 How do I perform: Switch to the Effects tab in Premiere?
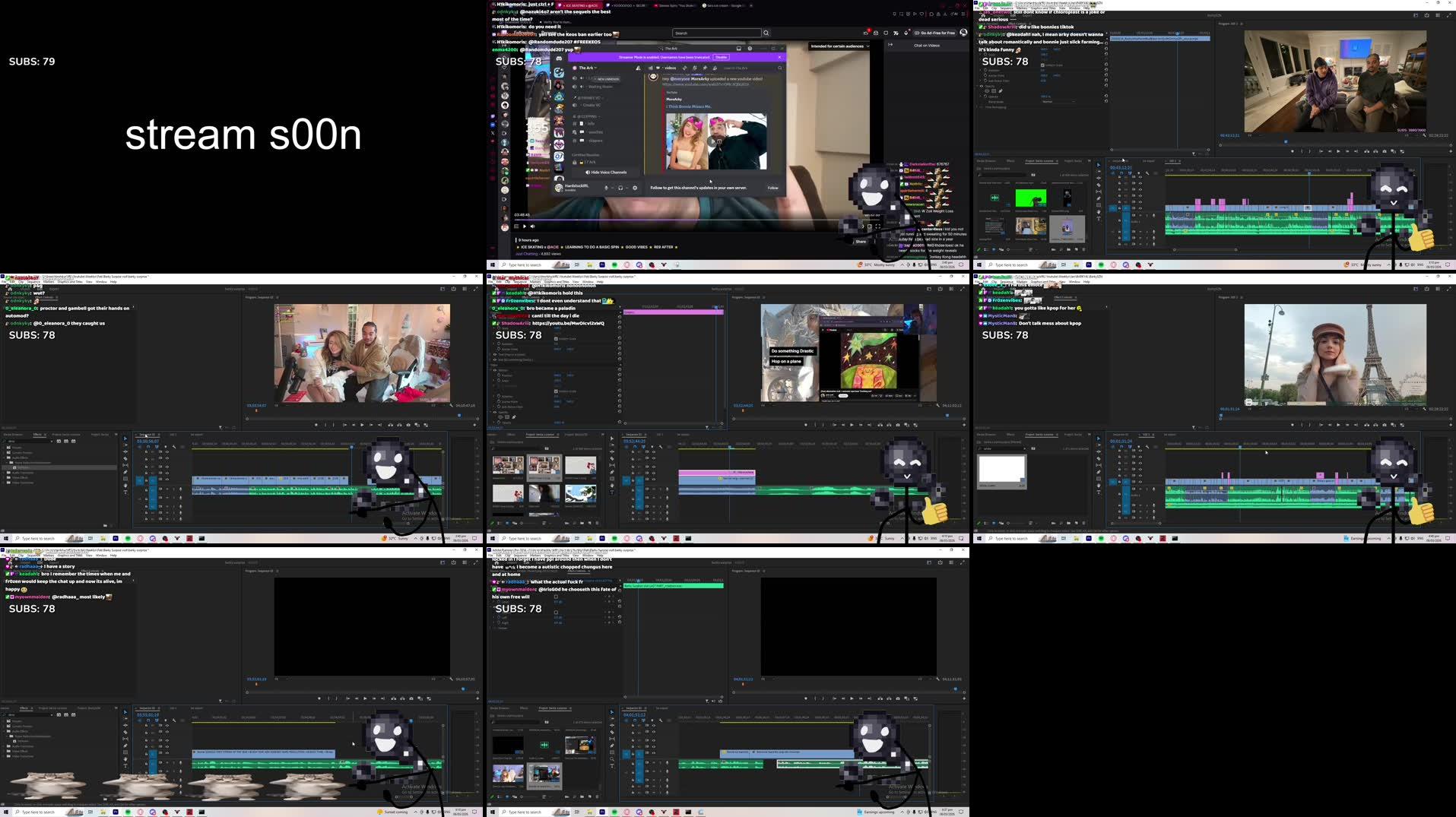(1011, 161)
